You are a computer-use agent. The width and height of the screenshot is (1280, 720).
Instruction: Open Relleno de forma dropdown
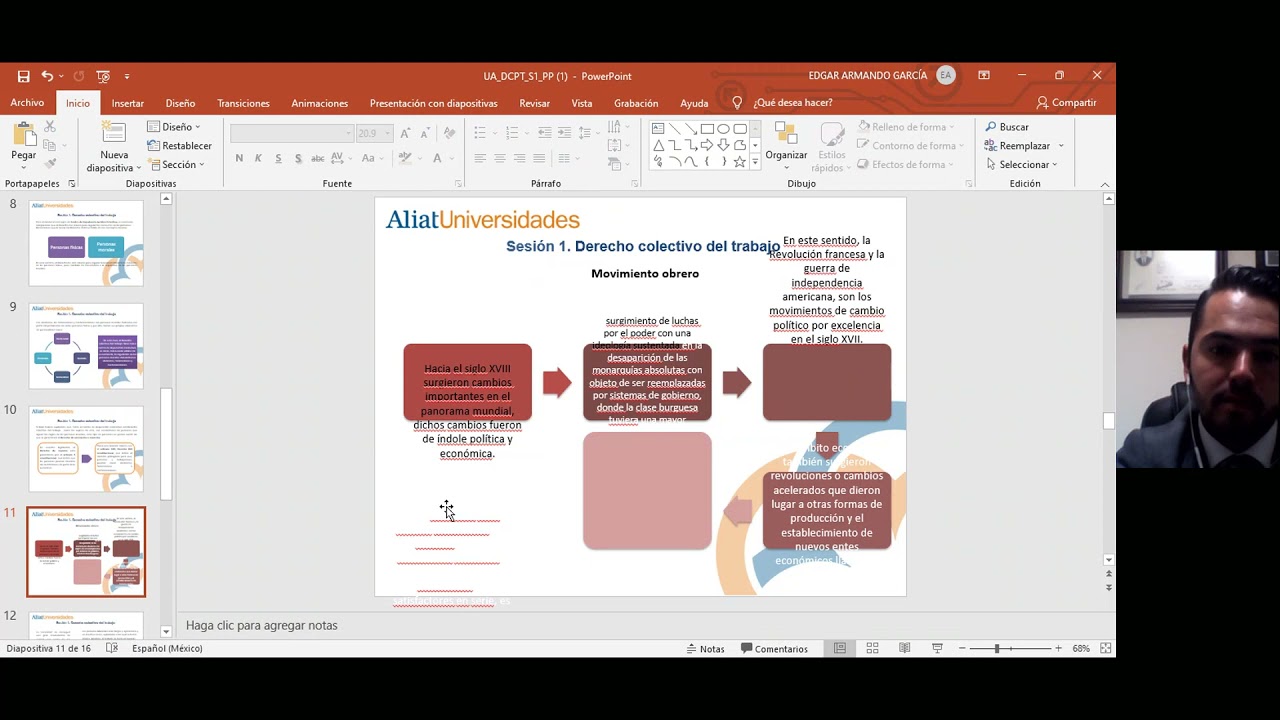(906, 127)
